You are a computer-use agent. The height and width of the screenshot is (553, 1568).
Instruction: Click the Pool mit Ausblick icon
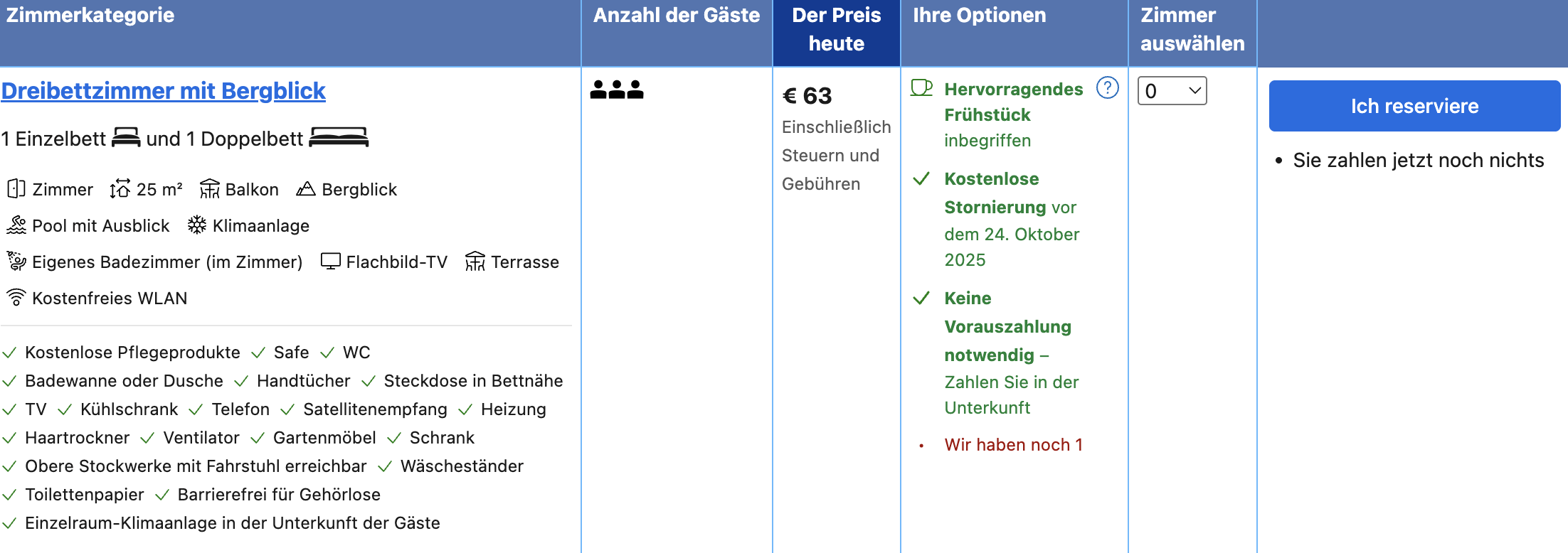point(16,225)
